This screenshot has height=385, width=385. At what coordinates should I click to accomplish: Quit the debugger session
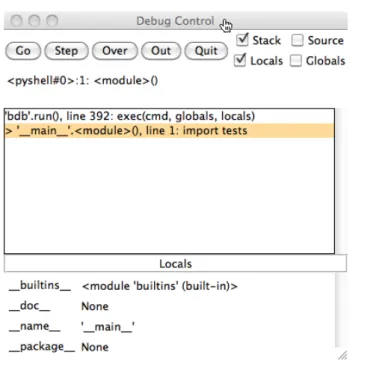pos(206,51)
